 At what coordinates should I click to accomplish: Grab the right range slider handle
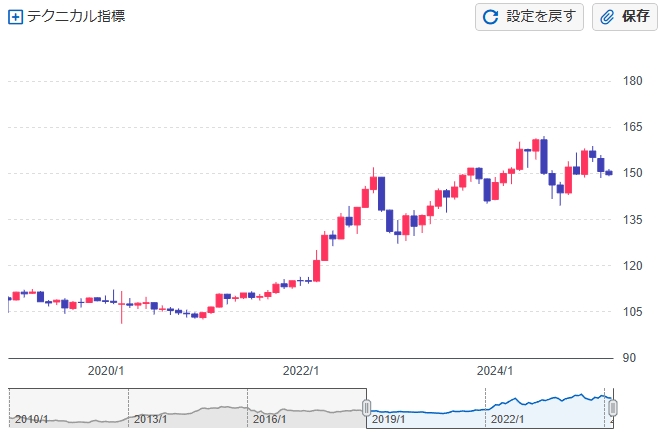(x=612, y=408)
